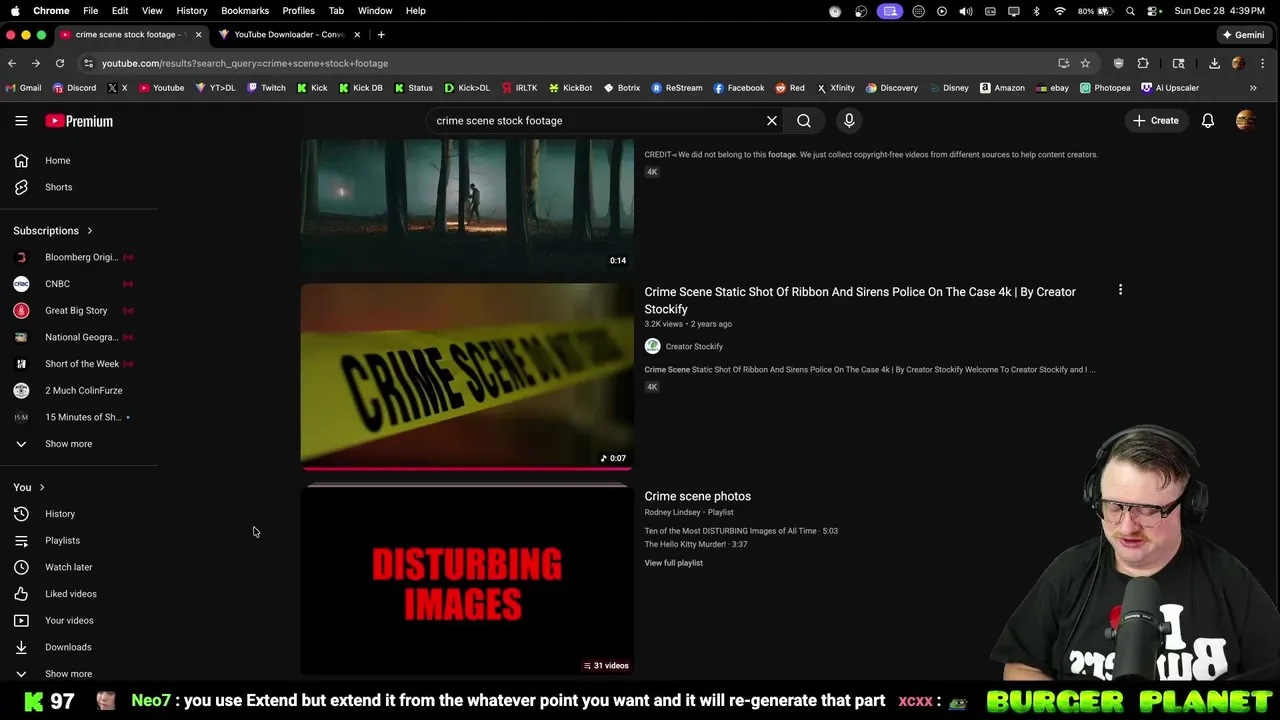Screen dimensions: 1280x720
Task: Clear the search query with the X
Action: point(772,121)
